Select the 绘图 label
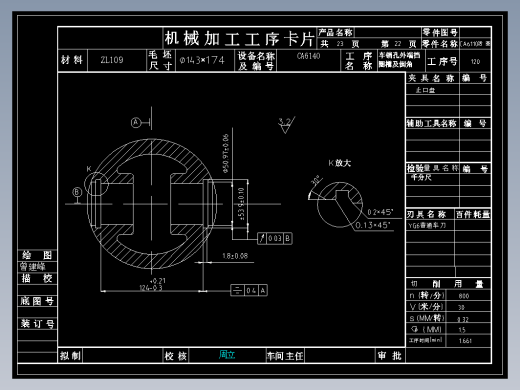 [37, 255]
